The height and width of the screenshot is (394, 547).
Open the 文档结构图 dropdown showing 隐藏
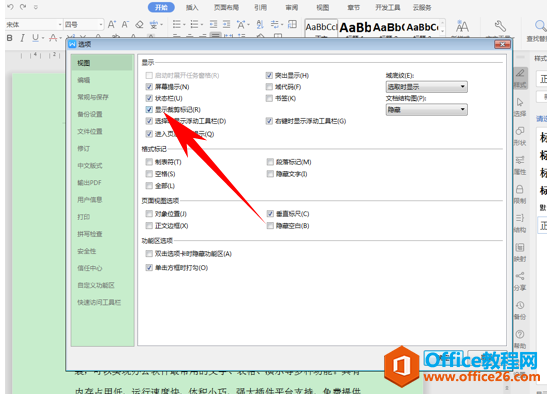pos(427,110)
